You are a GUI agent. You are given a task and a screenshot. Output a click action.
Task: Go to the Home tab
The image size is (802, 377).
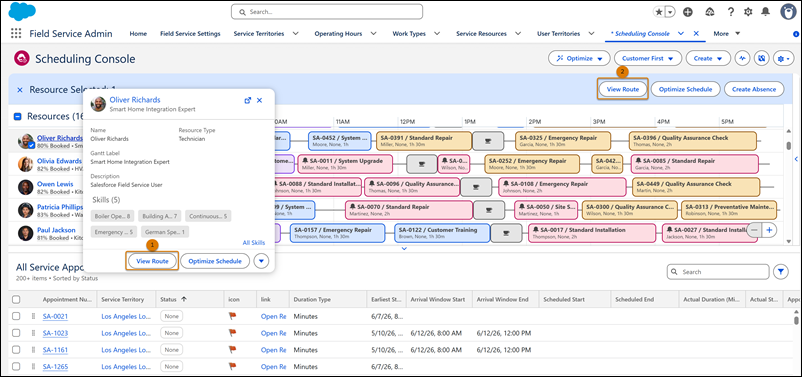[x=138, y=34]
